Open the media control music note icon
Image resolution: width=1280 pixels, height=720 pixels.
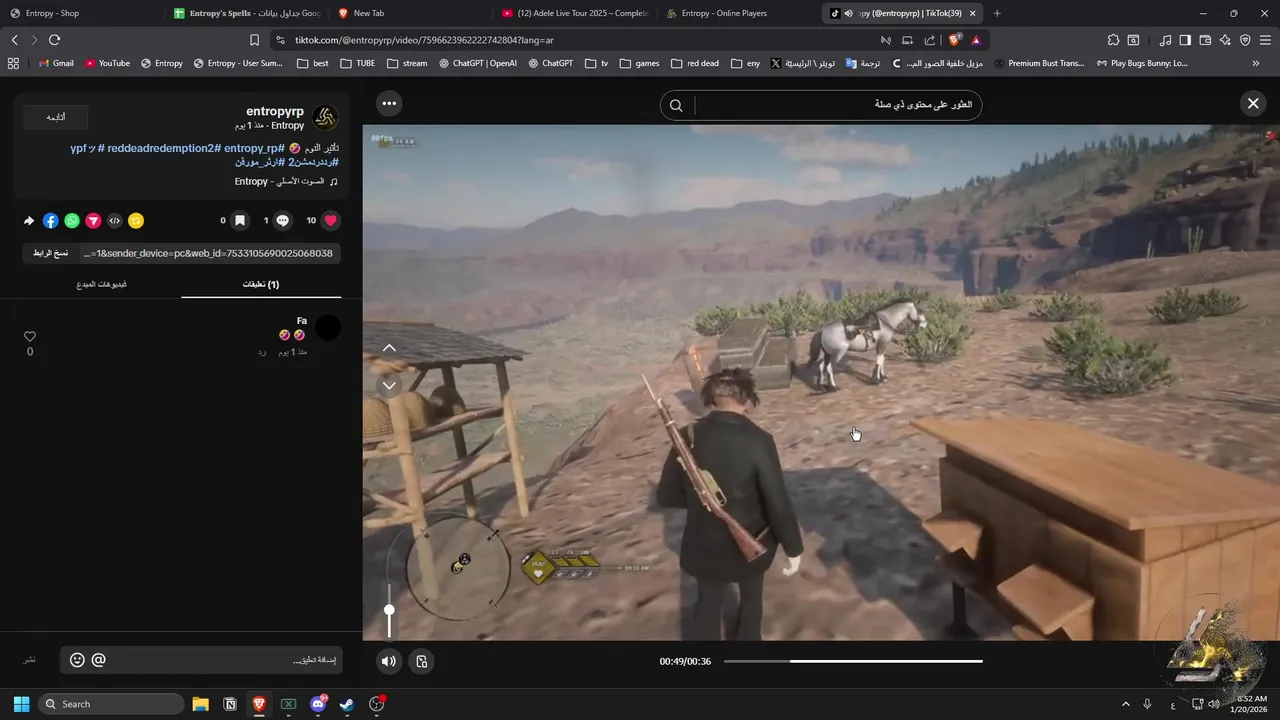click(1165, 40)
